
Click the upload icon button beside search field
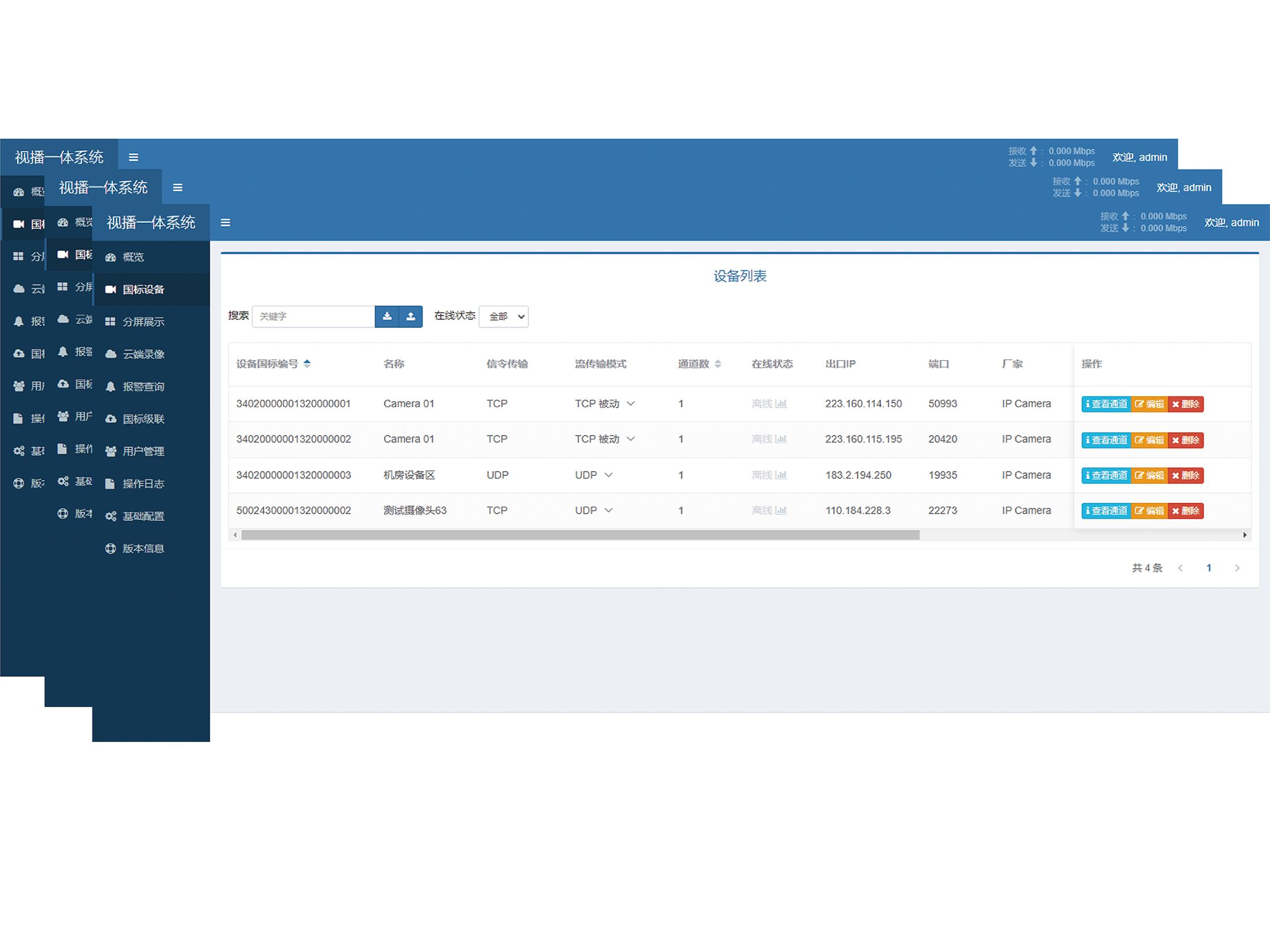[410, 316]
